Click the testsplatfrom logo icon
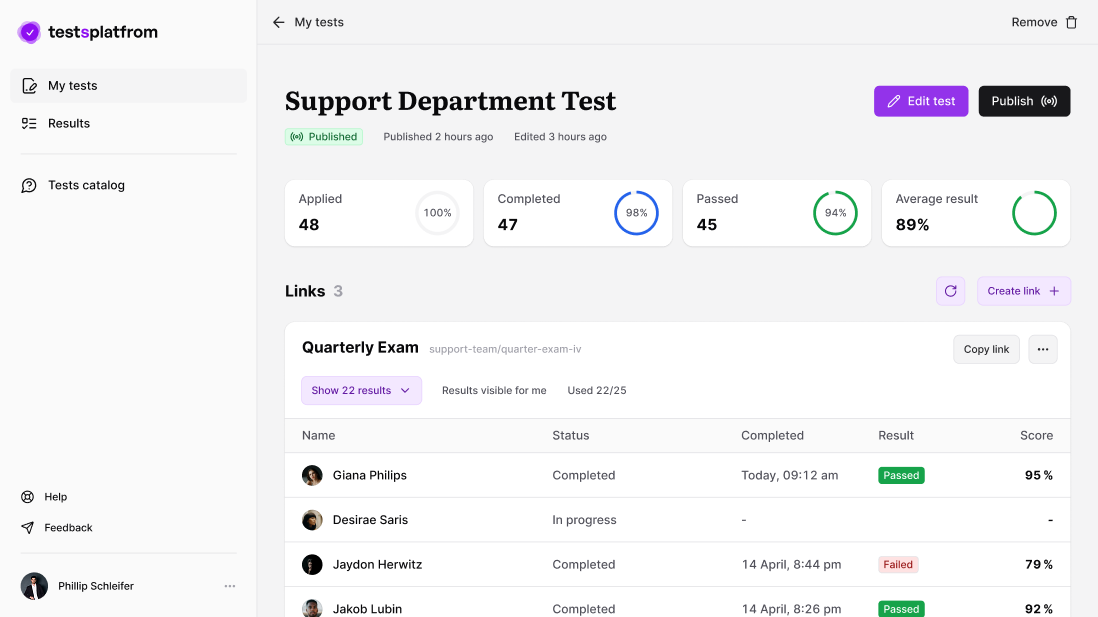The width and height of the screenshot is (1098, 617). [30, 32]
